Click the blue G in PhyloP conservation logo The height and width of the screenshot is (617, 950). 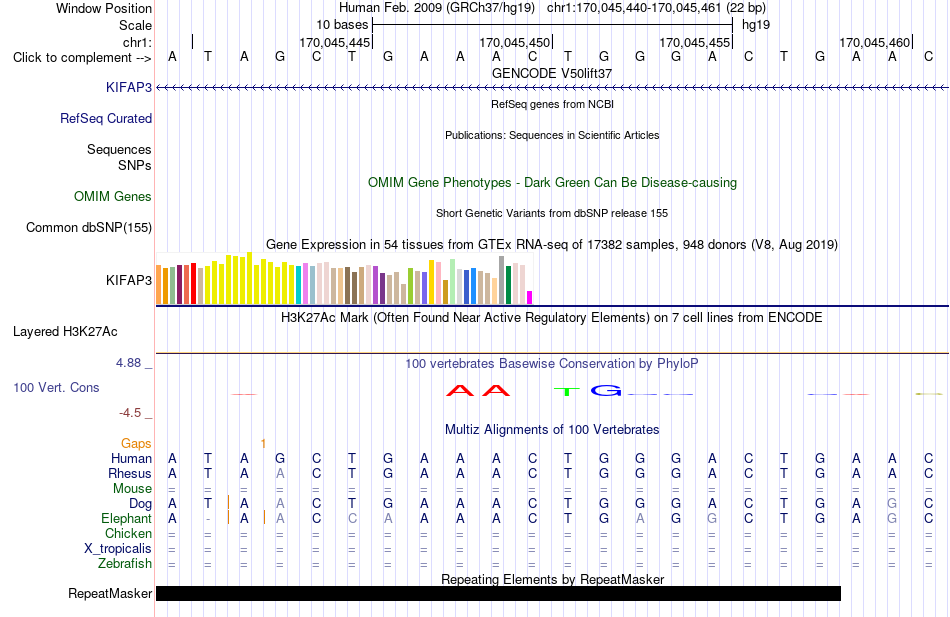click(x=606, y=390)
